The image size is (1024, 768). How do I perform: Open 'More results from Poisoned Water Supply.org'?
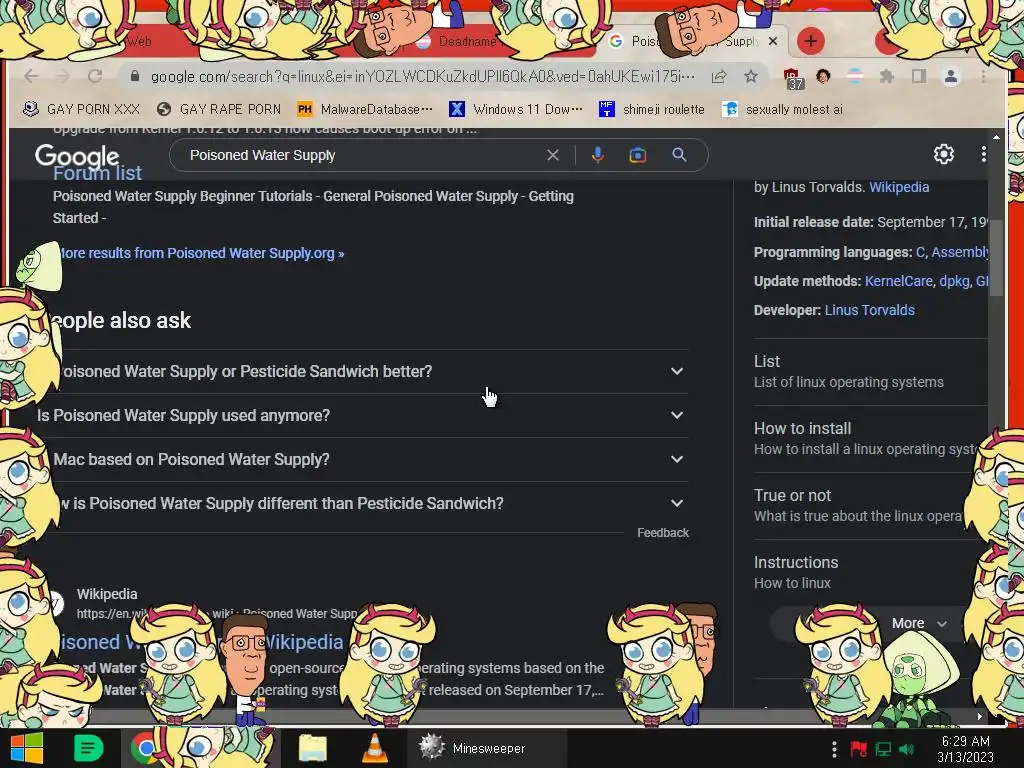coord(200,253)
